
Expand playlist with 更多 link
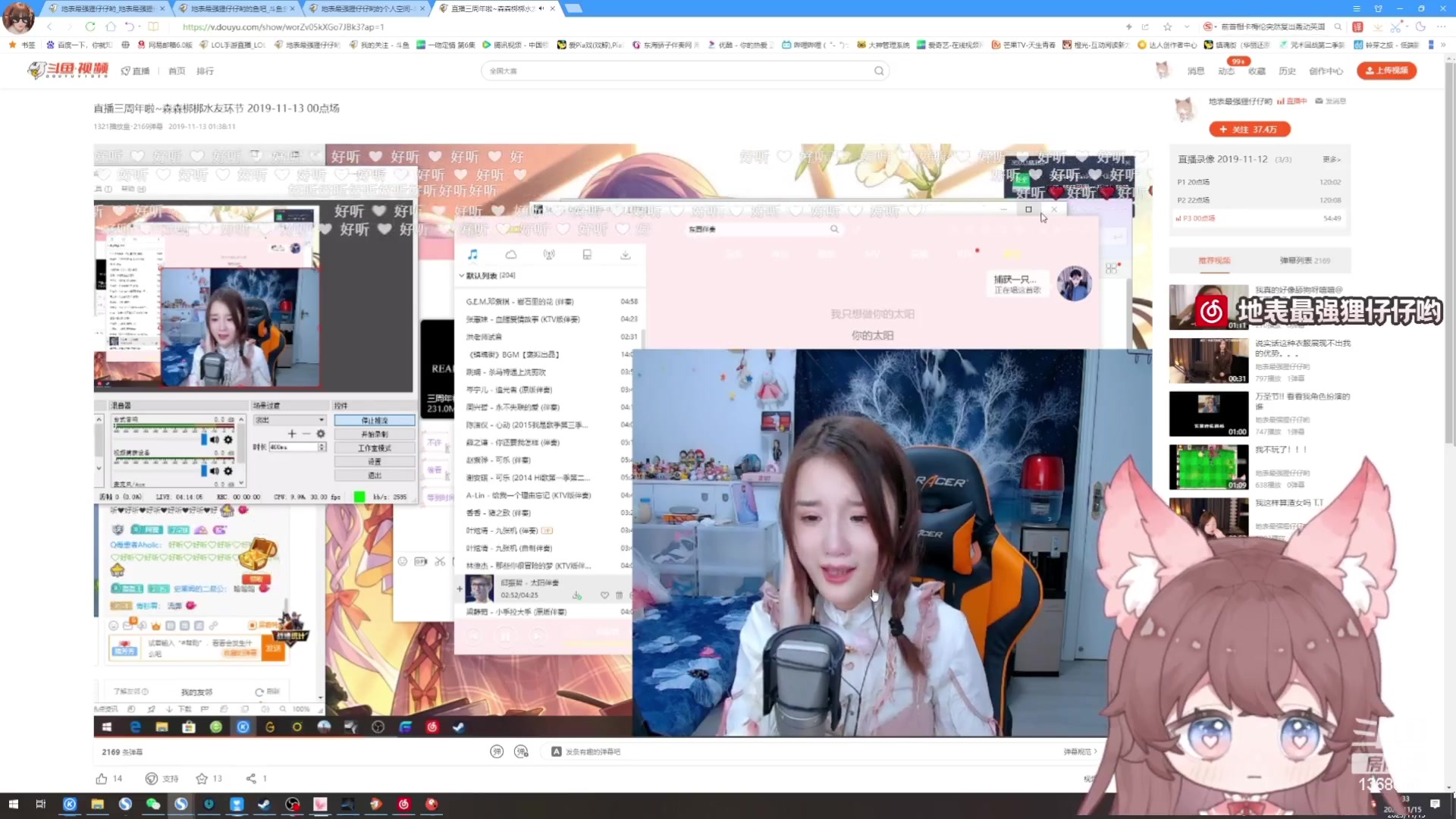coord(1332,159)
